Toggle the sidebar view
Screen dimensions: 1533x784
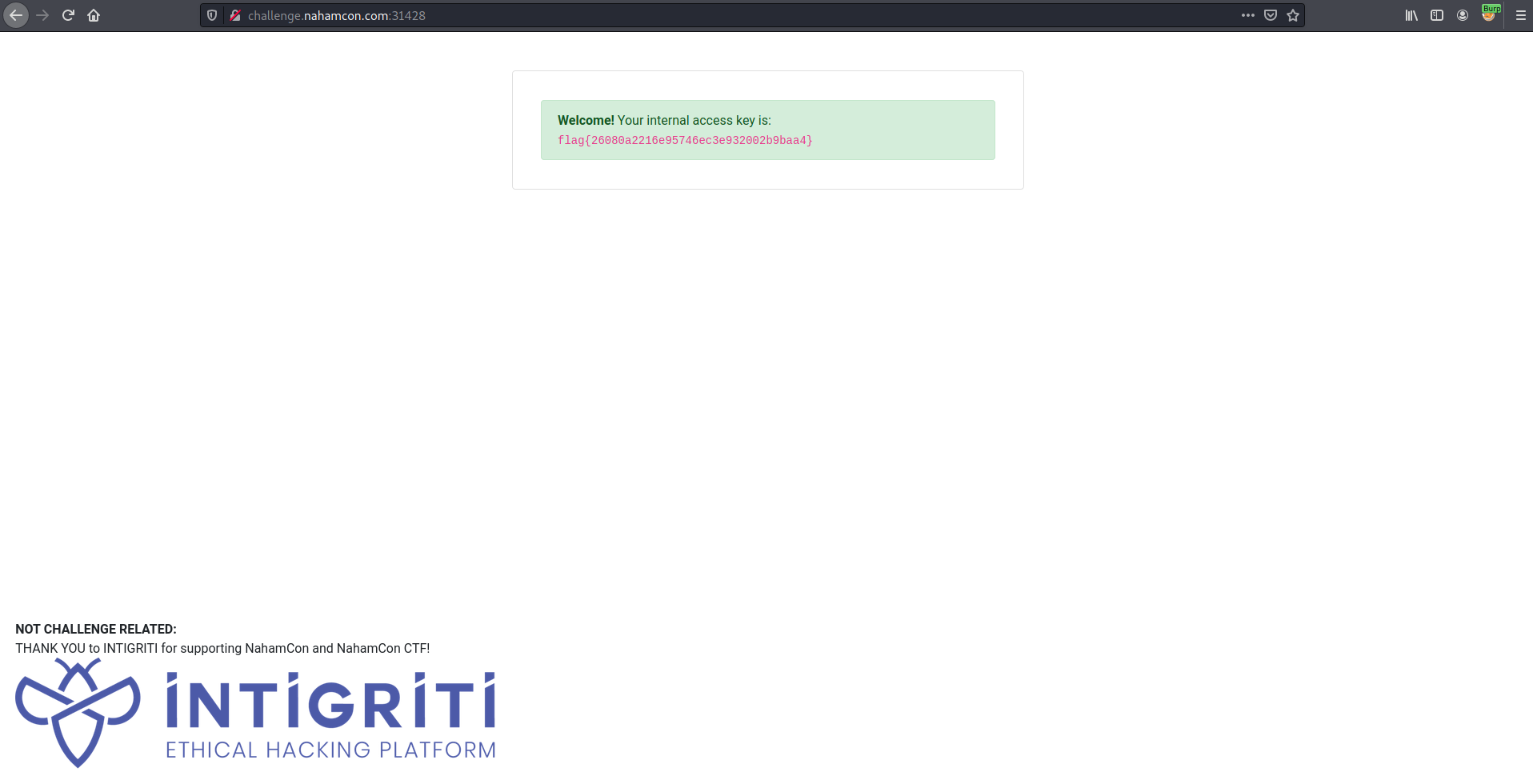[1437, 15]
